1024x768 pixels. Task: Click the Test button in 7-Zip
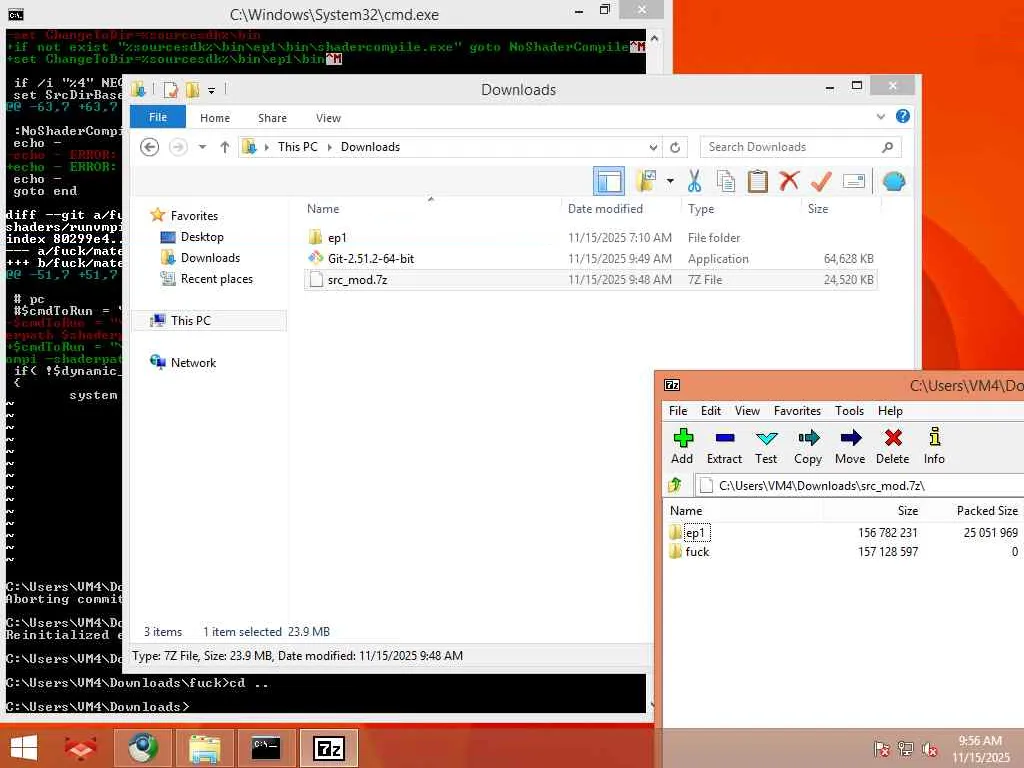pyautogui.click(x=766, y=447)
